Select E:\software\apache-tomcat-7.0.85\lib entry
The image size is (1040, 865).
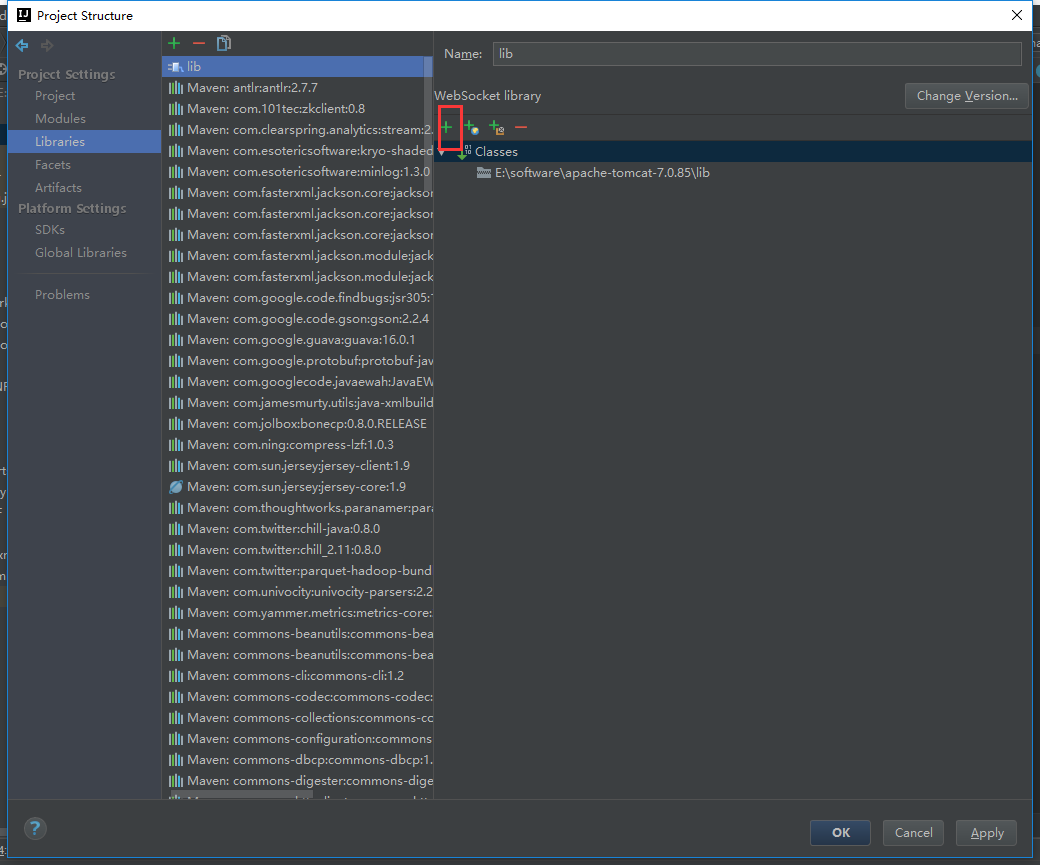tap(602, 173)
